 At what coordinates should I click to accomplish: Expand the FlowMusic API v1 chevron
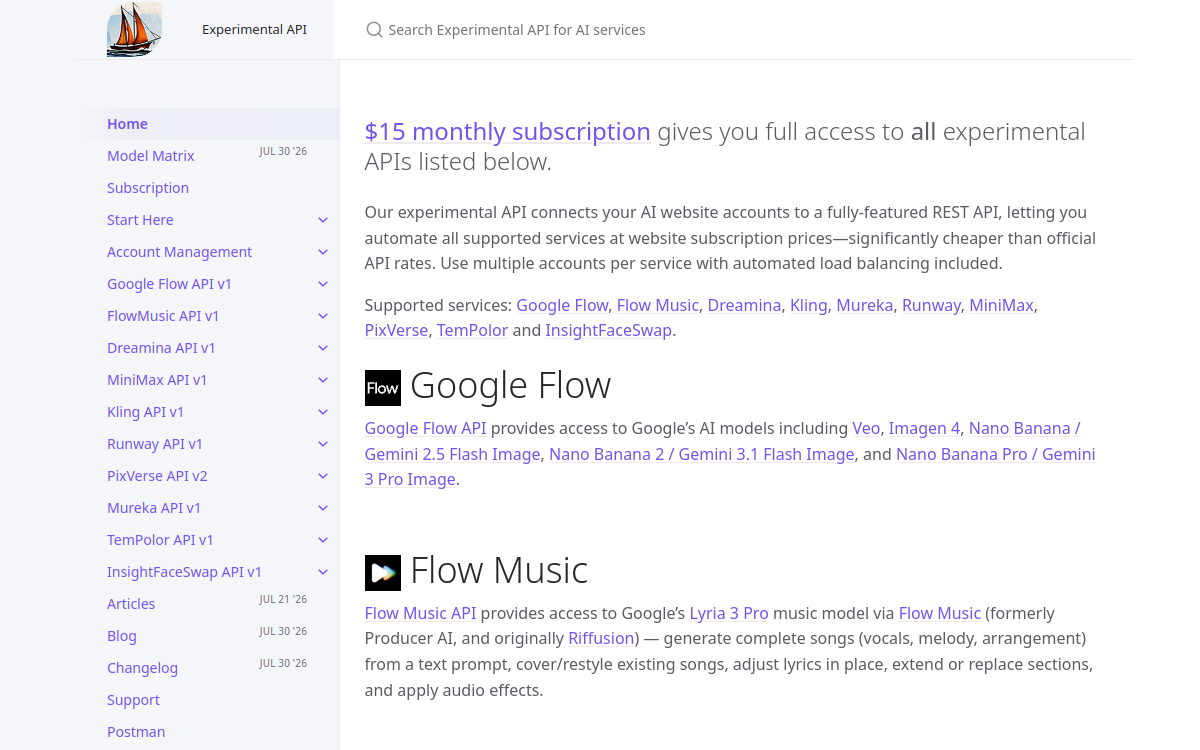pyautogui.click(x=323, y=316)
